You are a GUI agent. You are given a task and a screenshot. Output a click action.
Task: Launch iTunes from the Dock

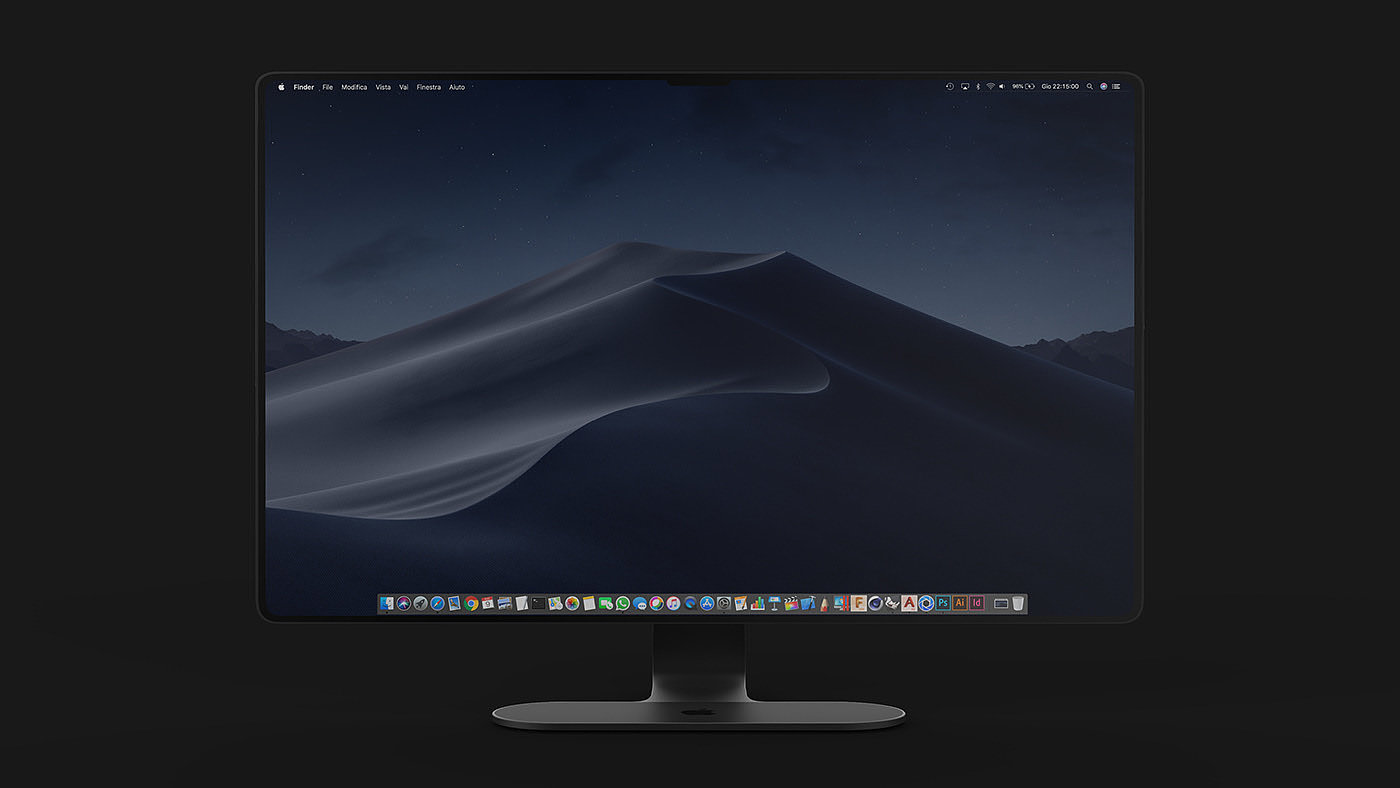click(673, 604)
